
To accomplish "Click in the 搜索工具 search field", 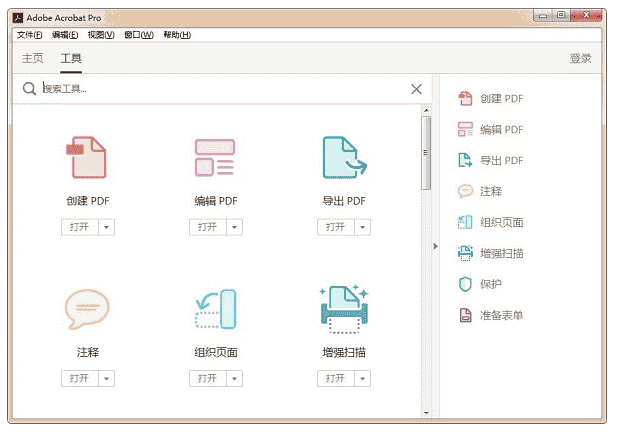I will [x=220, y=89].
